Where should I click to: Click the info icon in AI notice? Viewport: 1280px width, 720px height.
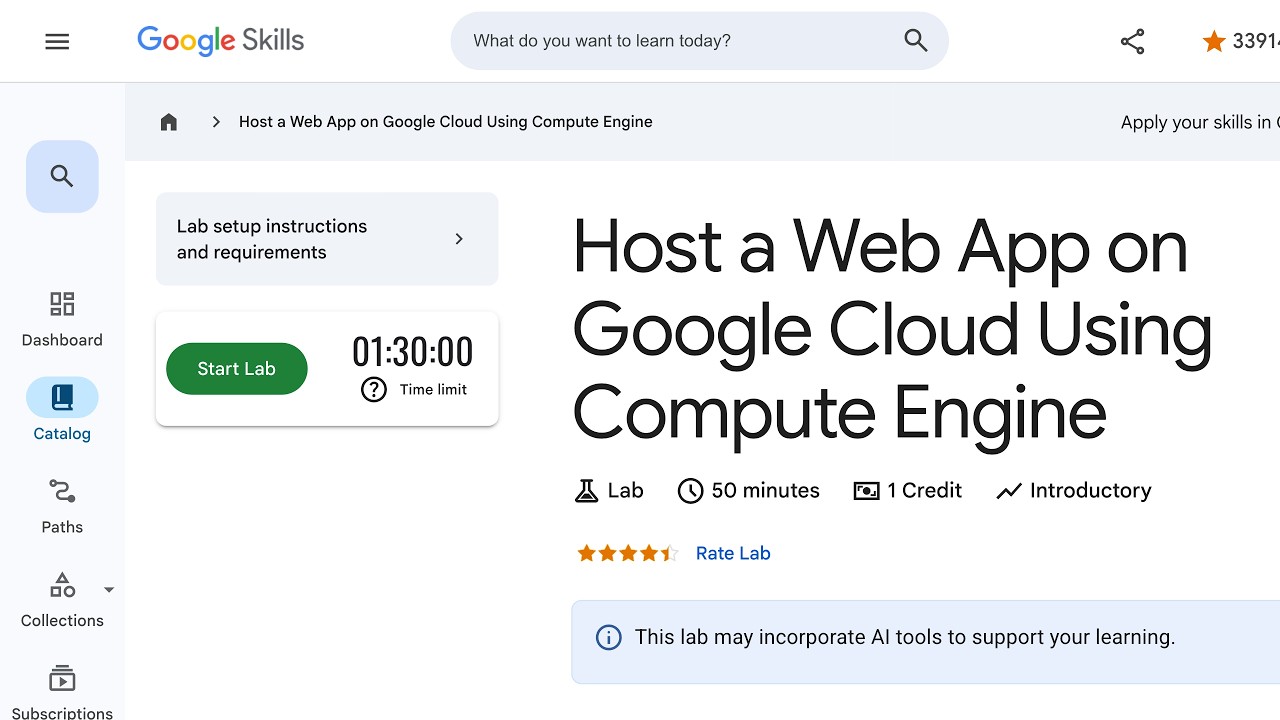(x=608, y=638)
